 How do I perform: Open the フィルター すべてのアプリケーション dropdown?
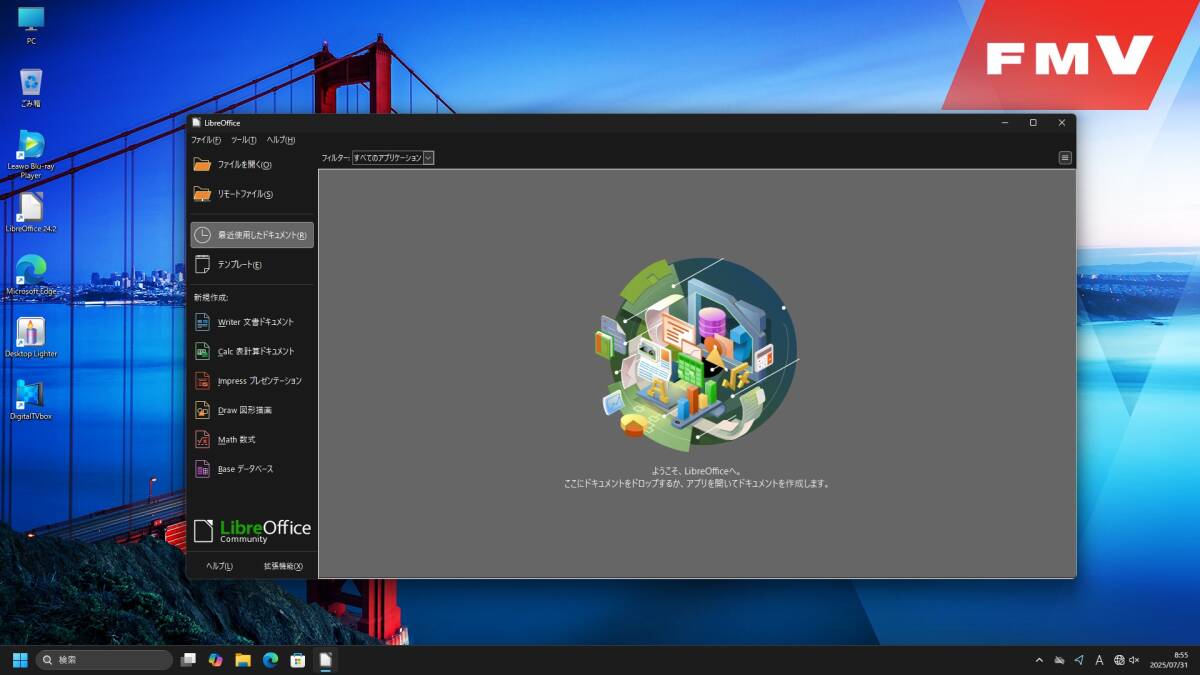[x=393, y=158]
